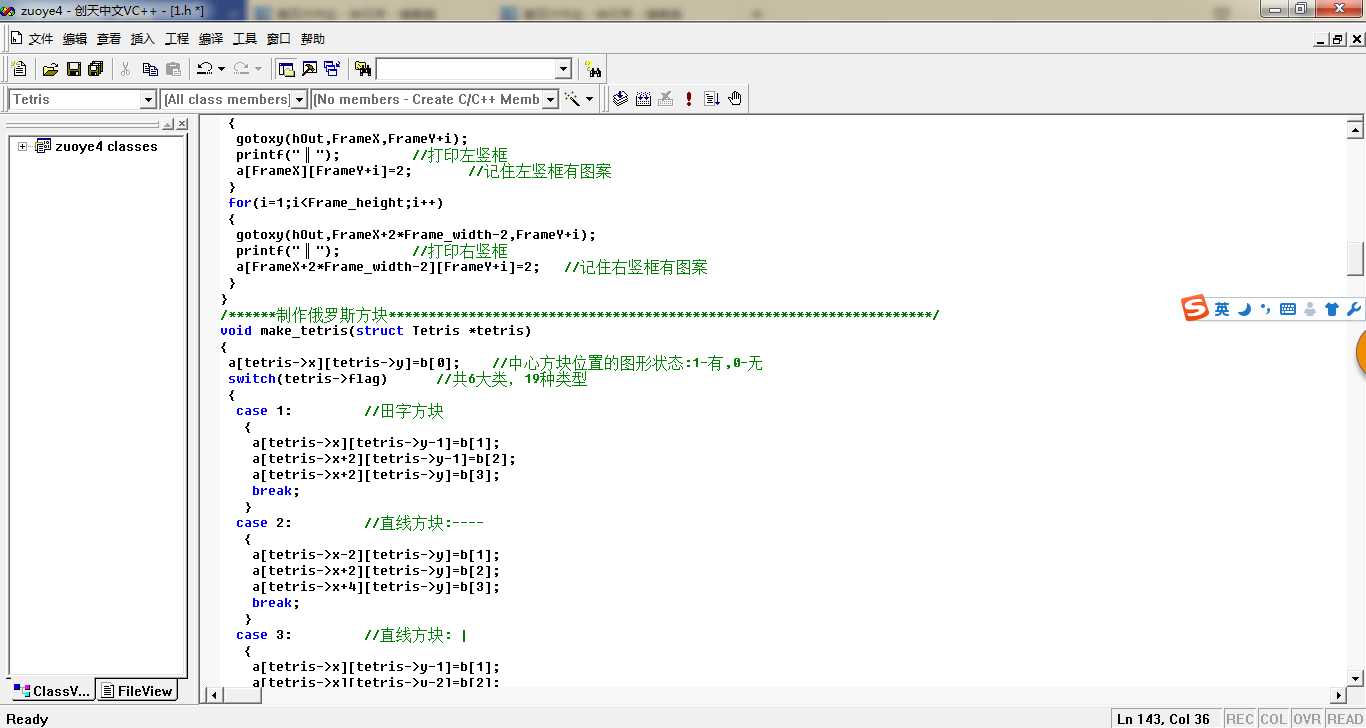Click the Go debug run icon
Viewport: 1366px width, 728px height.
pos(712,99)
